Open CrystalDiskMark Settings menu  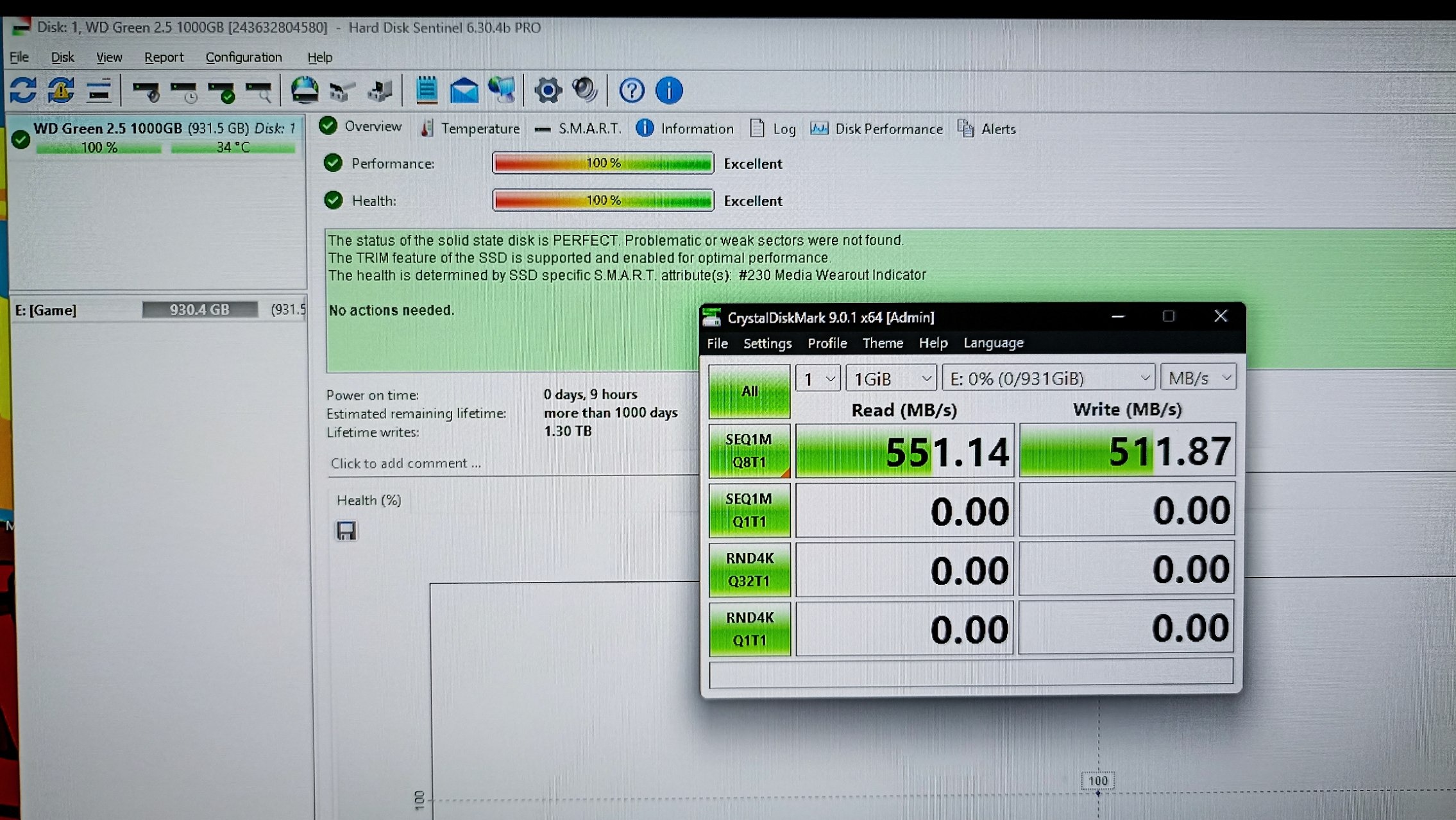point(766,343)
